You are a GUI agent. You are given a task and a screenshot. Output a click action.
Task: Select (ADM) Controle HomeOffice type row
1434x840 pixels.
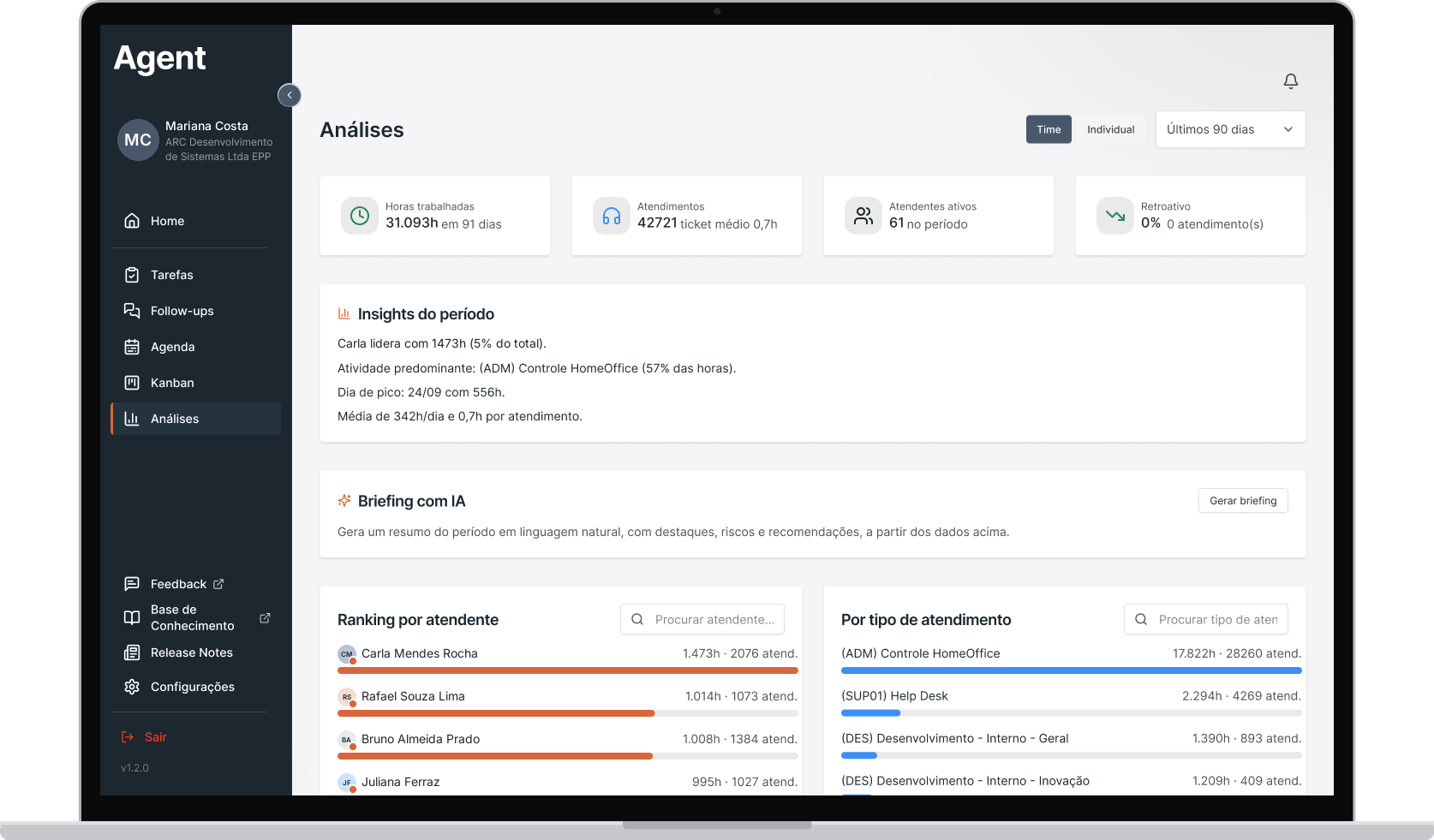point(1072,659)
